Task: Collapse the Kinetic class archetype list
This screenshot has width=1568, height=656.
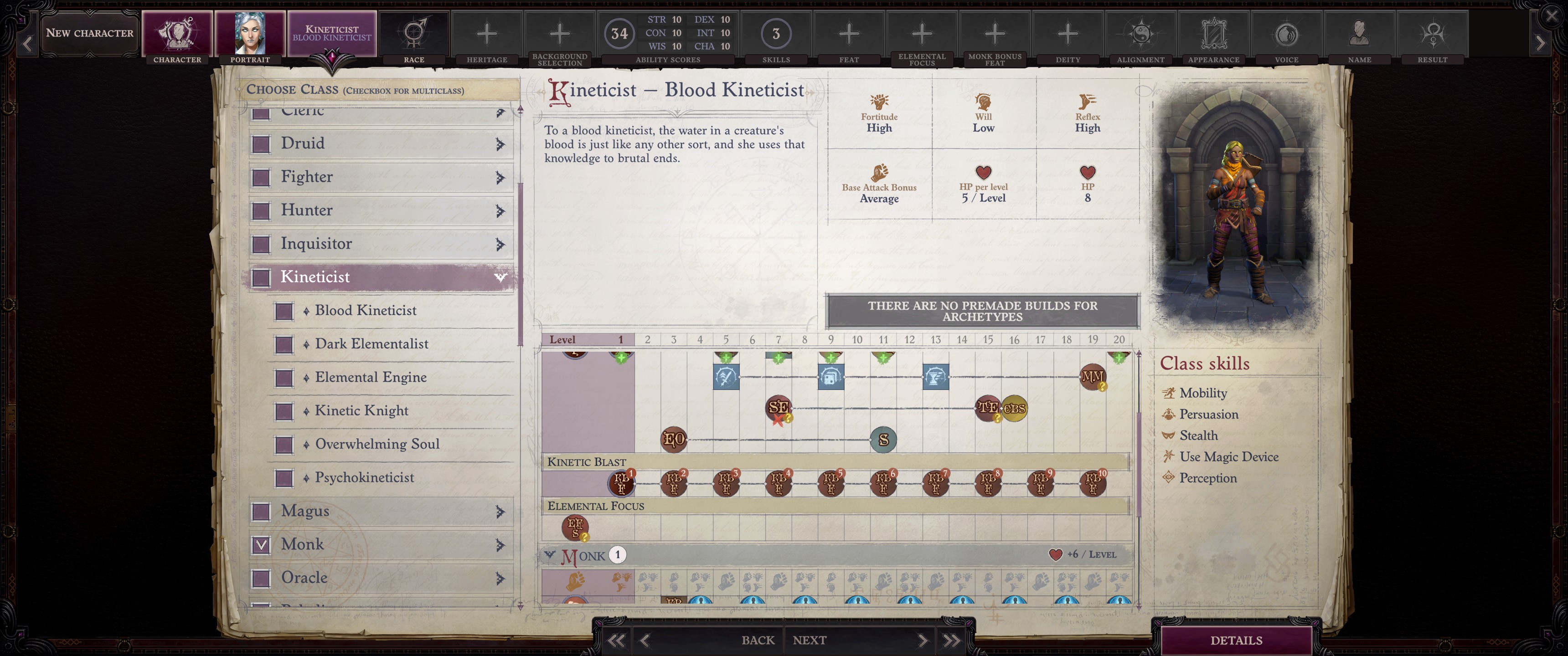Action: 500,277
